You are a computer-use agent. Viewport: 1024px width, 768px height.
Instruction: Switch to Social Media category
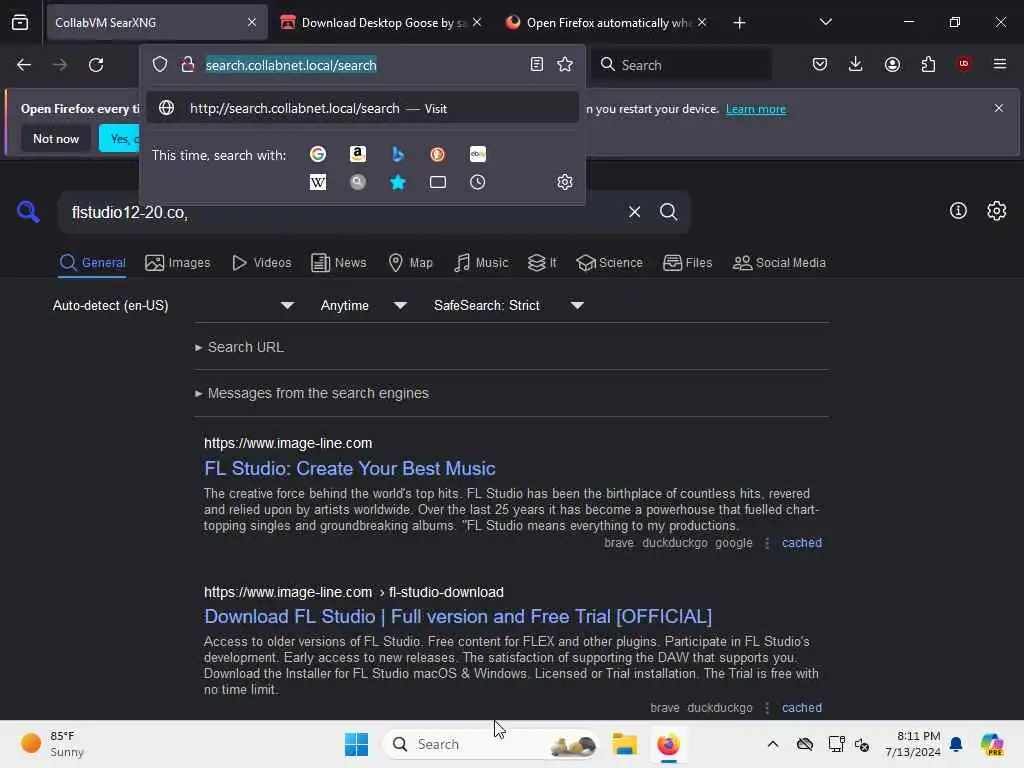tap(779, 263)
